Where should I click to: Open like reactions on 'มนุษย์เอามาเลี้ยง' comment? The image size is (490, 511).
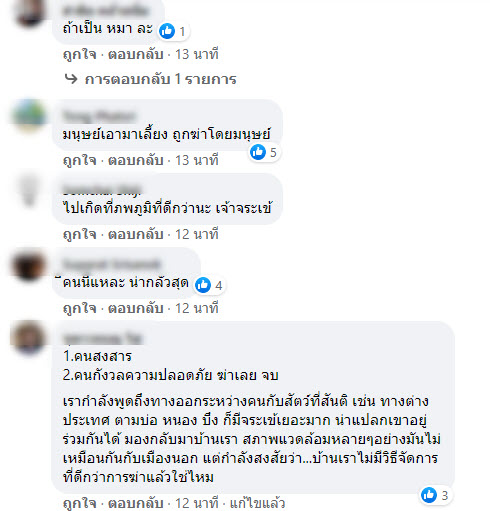pyautogui.click(x=264, y=152)
